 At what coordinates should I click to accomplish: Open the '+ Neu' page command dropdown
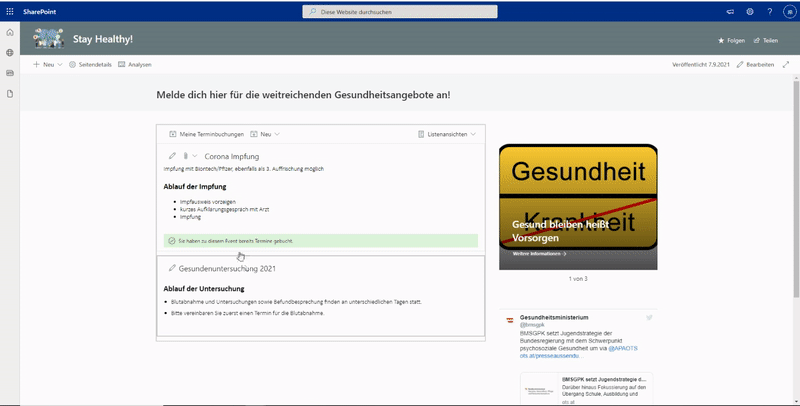point(47,64)
